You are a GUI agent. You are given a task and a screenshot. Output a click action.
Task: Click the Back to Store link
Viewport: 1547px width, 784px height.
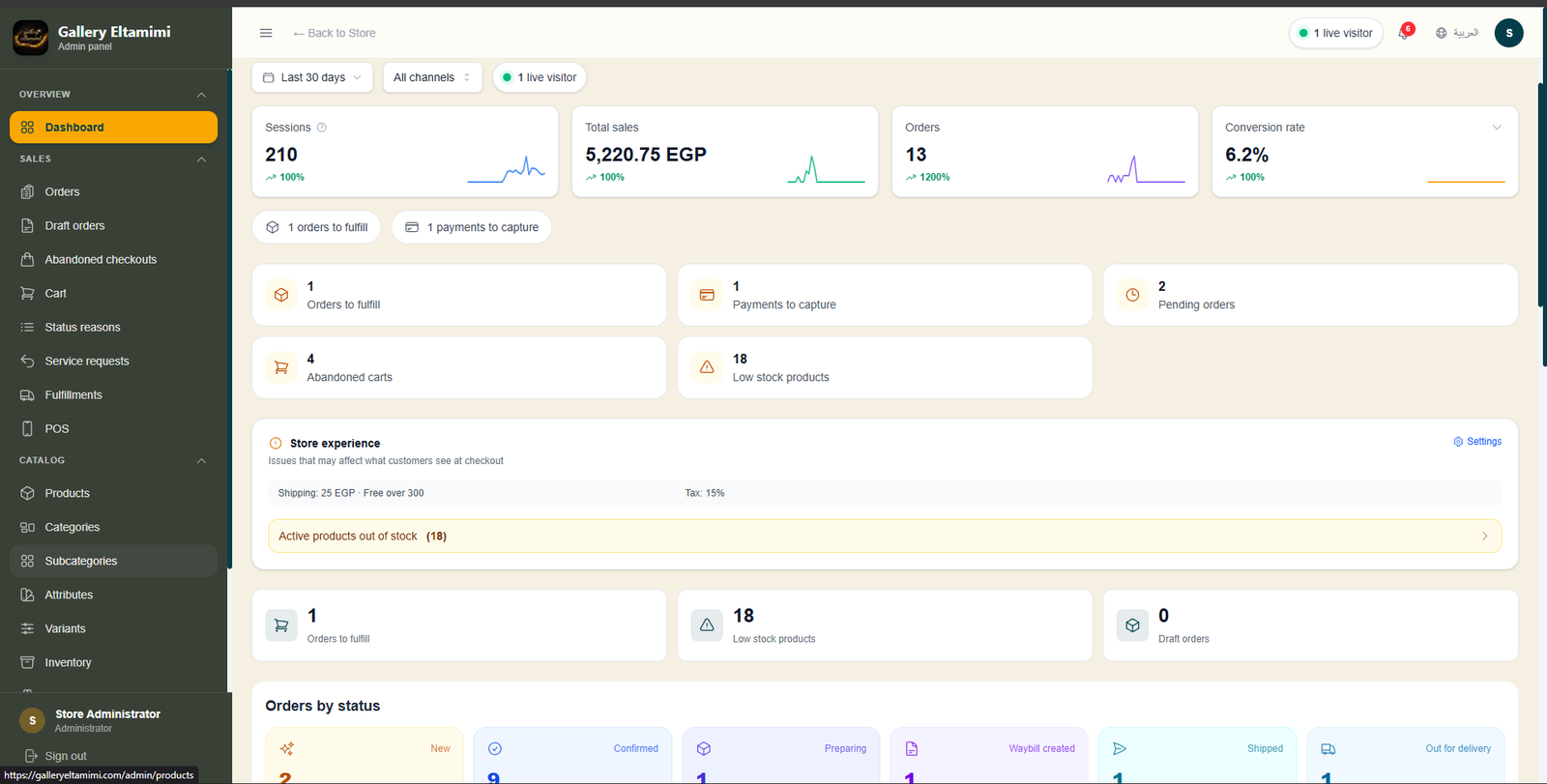(x=335, y=33)
